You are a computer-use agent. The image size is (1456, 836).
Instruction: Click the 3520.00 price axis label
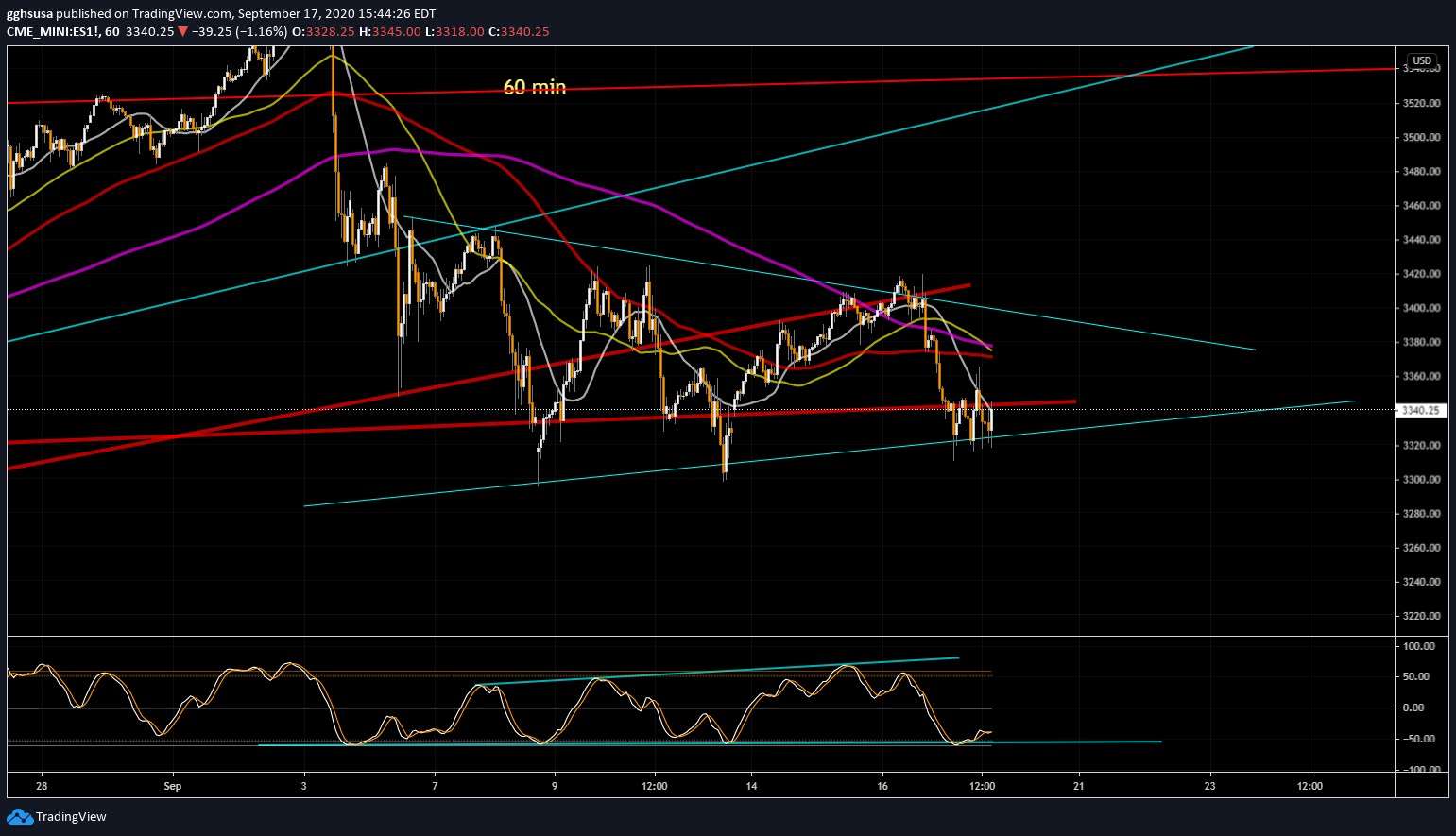1421,103
